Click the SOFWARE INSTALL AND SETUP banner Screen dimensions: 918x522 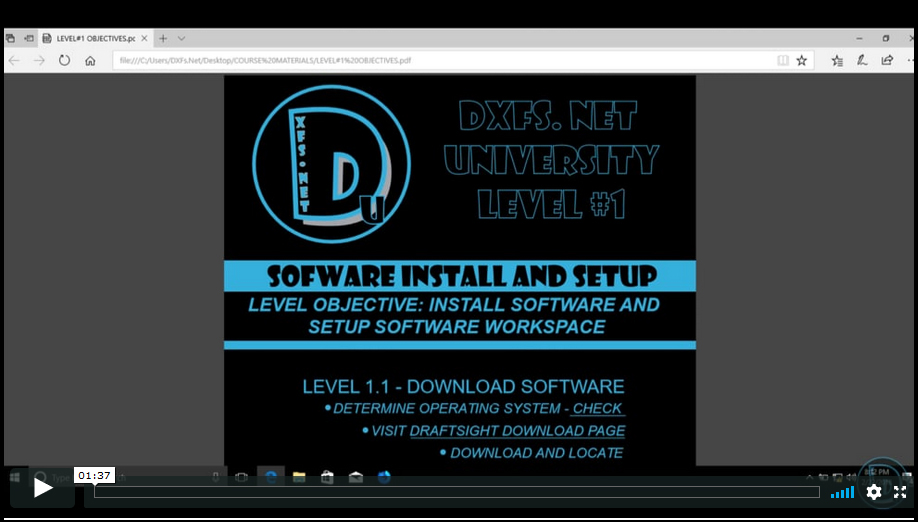(x=460, y=276)
